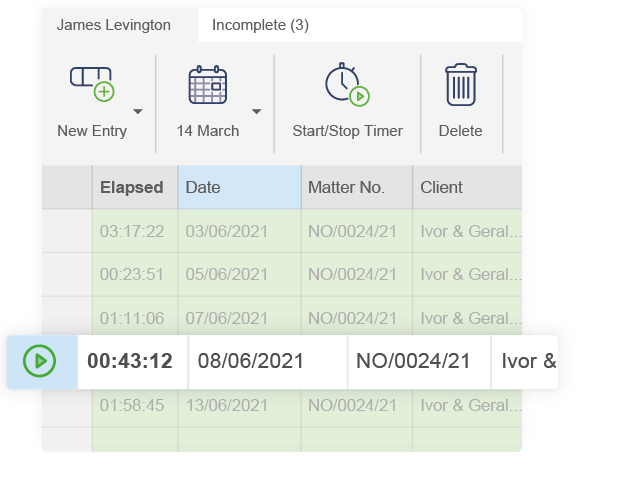
Task: Click the Start/Stop Timer label
Action: 348,131
